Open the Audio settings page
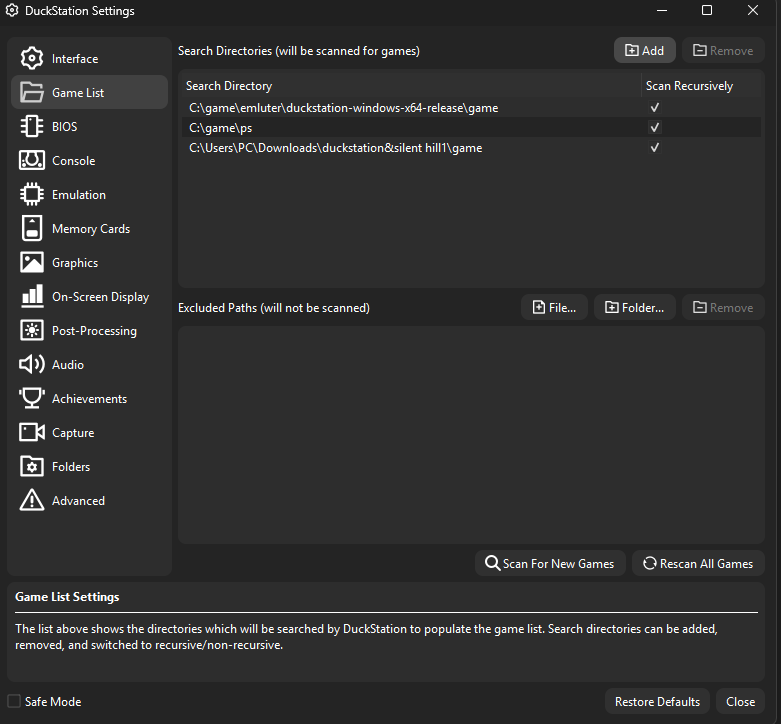The width and height of the screenshot is (781, 724). pyautogui.click(x=90, y=364)
